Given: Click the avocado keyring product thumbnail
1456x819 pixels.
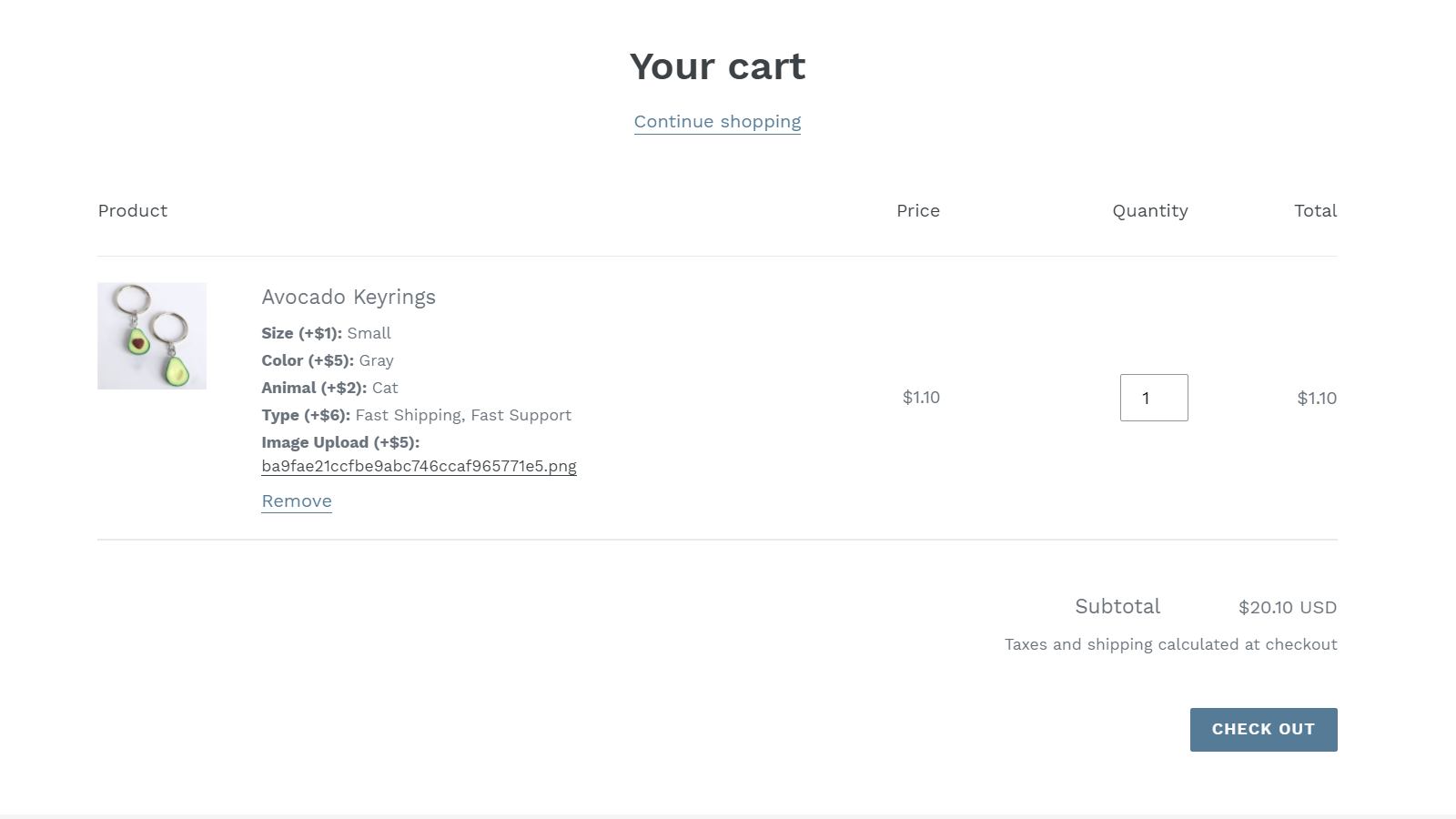Looking at the screenshot, I should 152,336.
